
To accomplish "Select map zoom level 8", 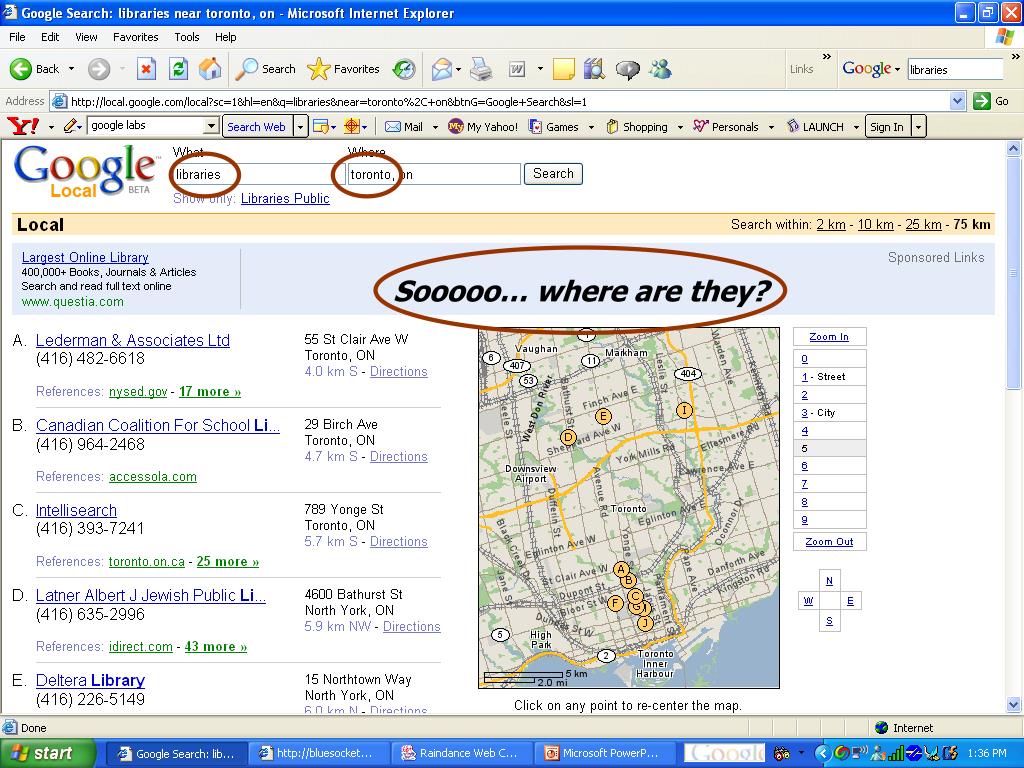I will tap(805, 502).
